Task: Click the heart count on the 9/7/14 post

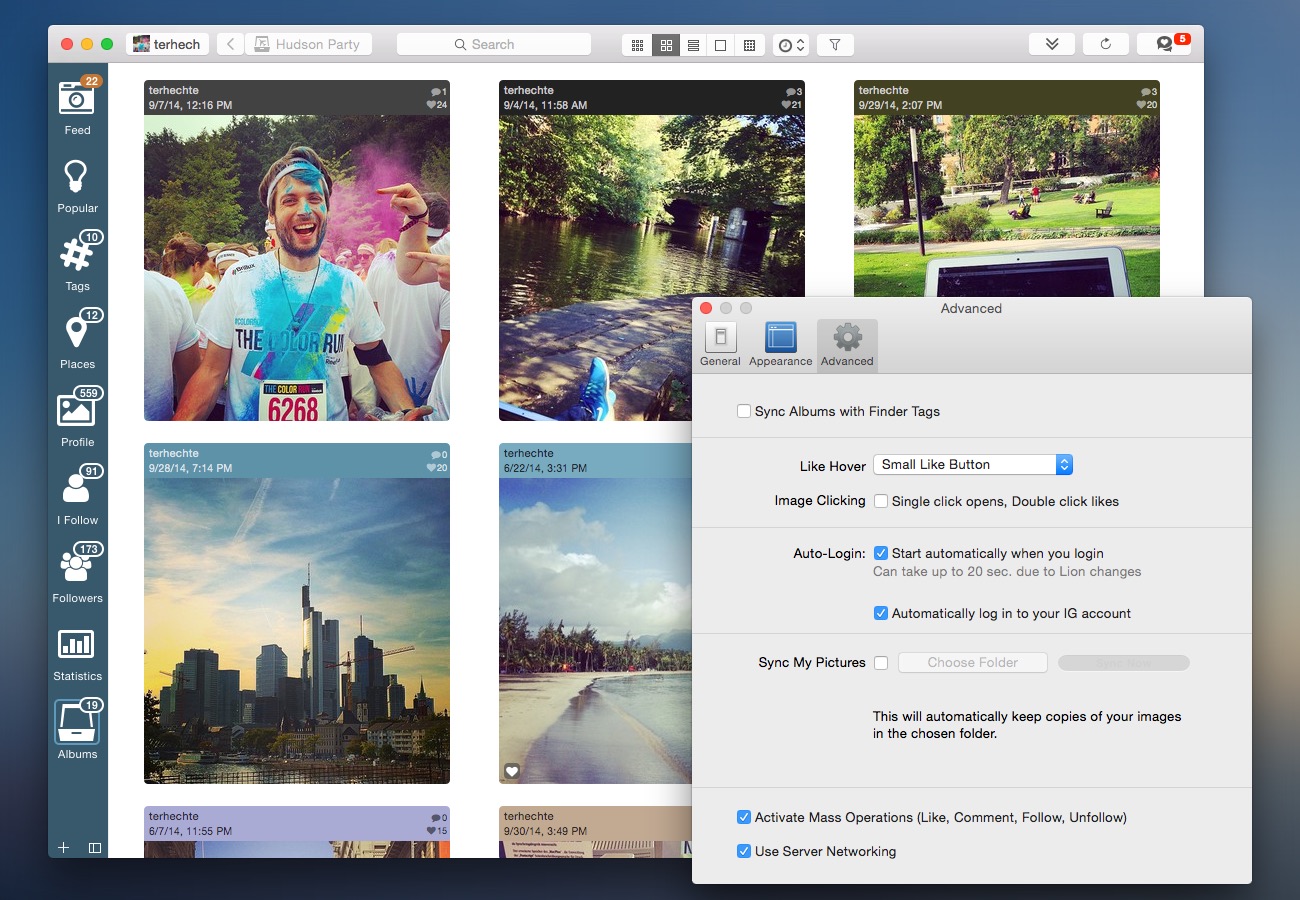Action: [437, 105]
